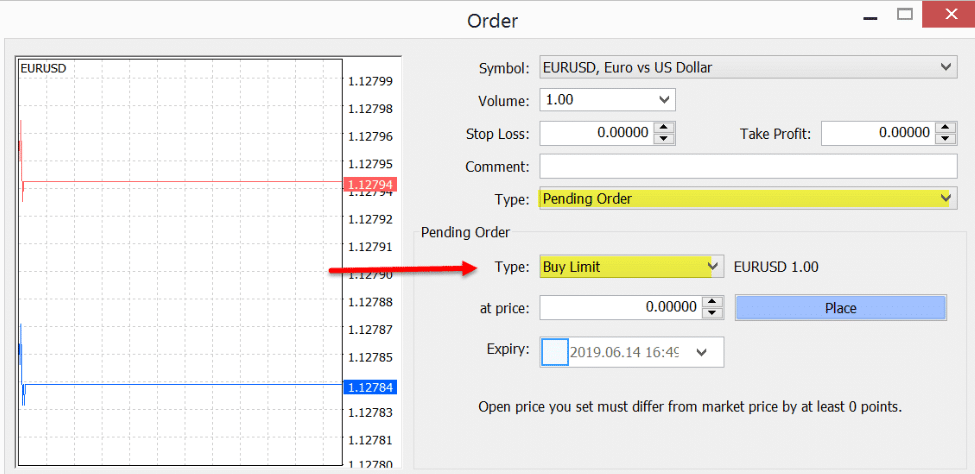
Task: Decrease Take Profit with down arrow
Action: pos(945,139)
